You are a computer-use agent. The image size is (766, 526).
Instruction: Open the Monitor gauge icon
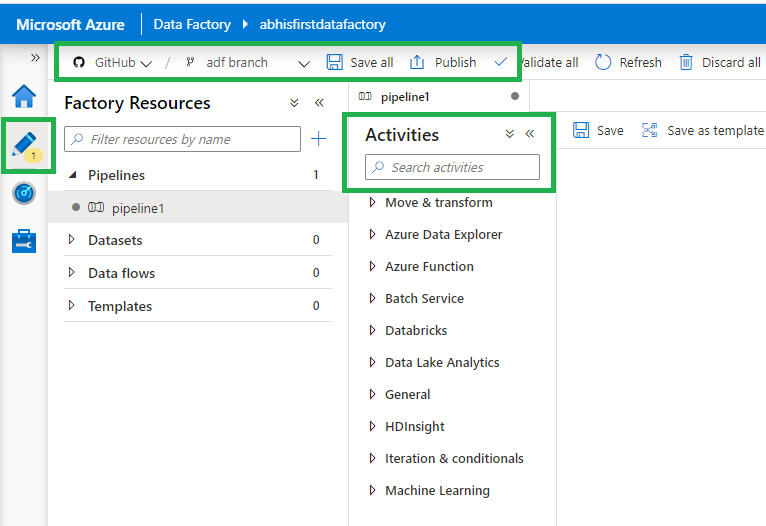(24, 193)
